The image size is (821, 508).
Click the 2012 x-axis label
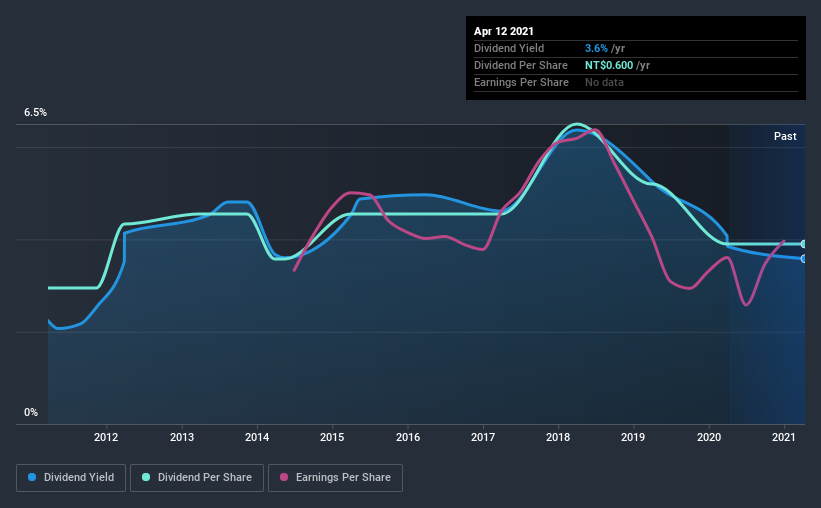coord(106,437)
